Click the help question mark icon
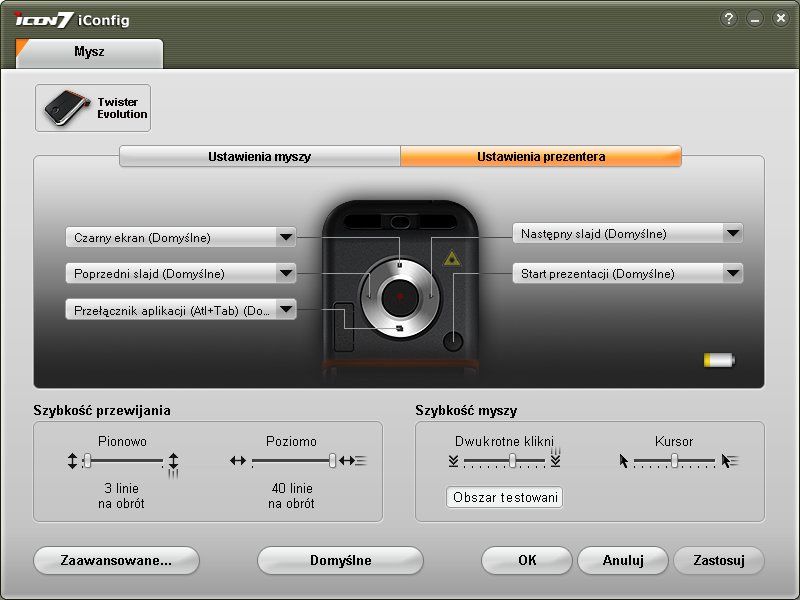This screenshot has width=800, height=600. pyautogui.click(x=729, y=19)
